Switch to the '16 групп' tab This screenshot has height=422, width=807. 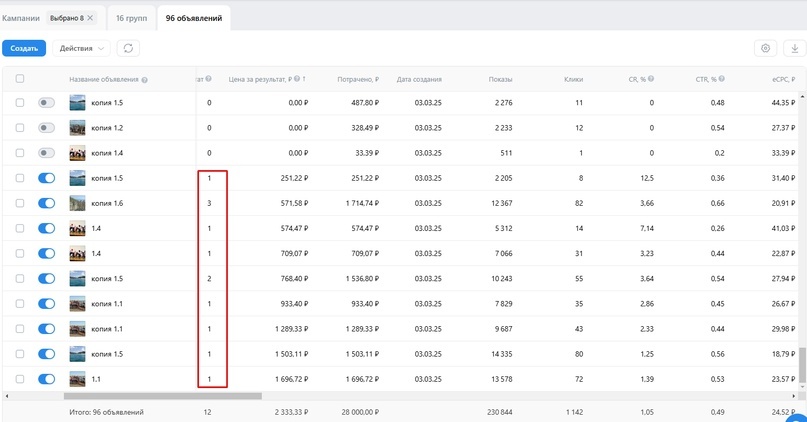(x=131, y=18)
